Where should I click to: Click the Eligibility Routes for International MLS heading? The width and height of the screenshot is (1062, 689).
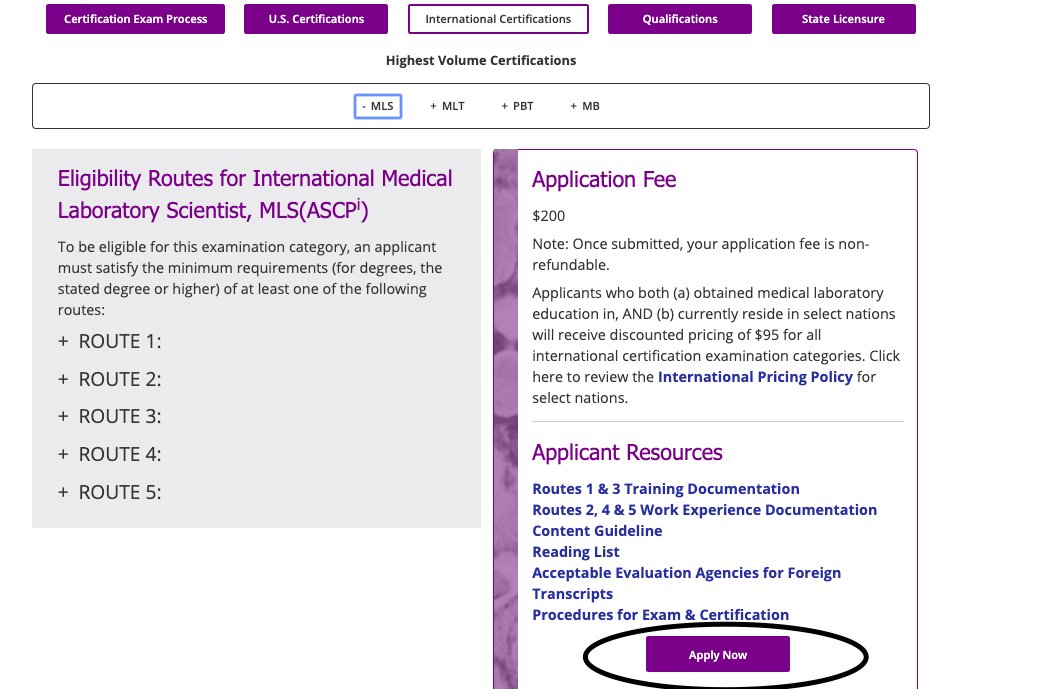click(255, 194)
